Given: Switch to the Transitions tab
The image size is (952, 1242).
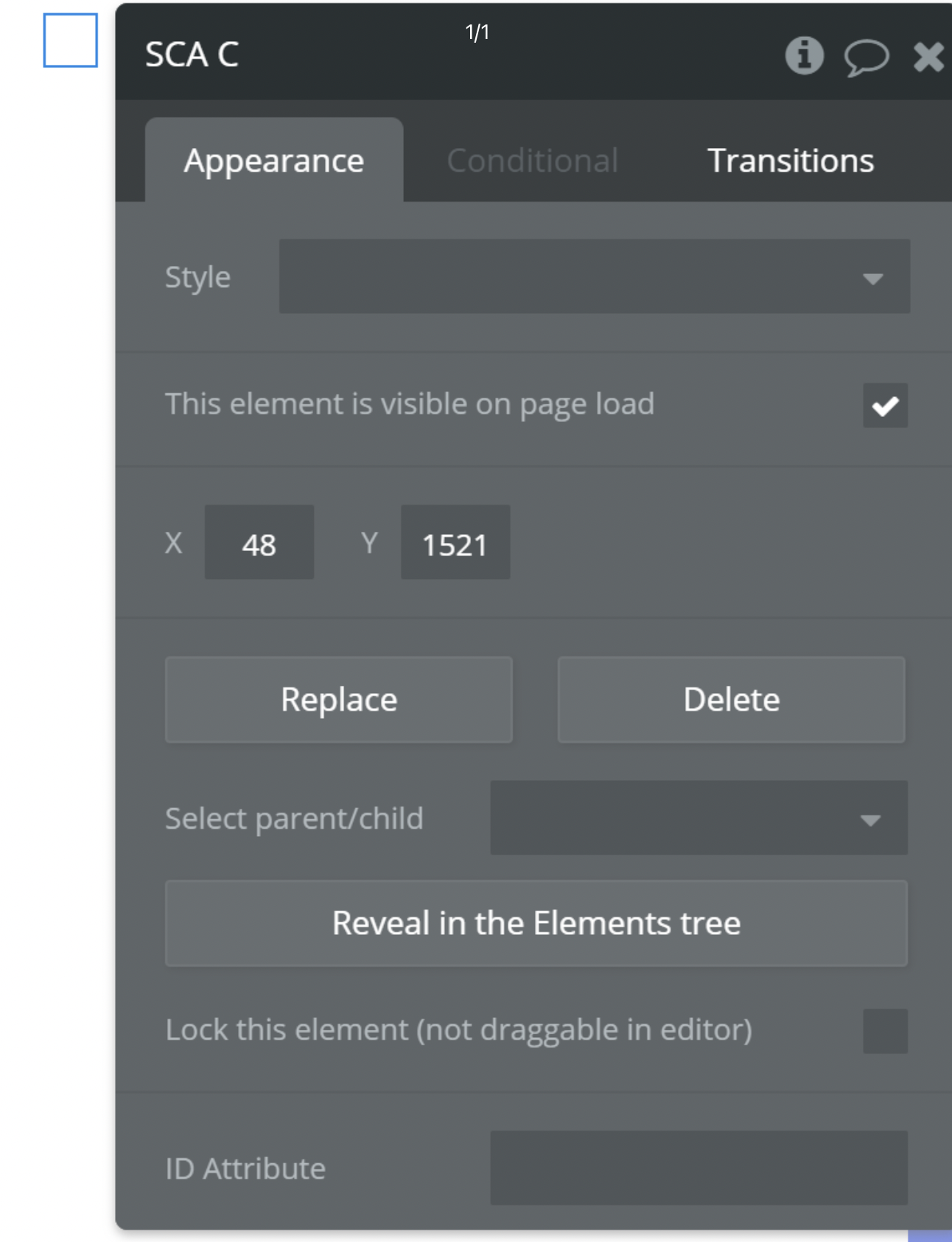Looking at the screenshot, I should click(x=790, y=161).
